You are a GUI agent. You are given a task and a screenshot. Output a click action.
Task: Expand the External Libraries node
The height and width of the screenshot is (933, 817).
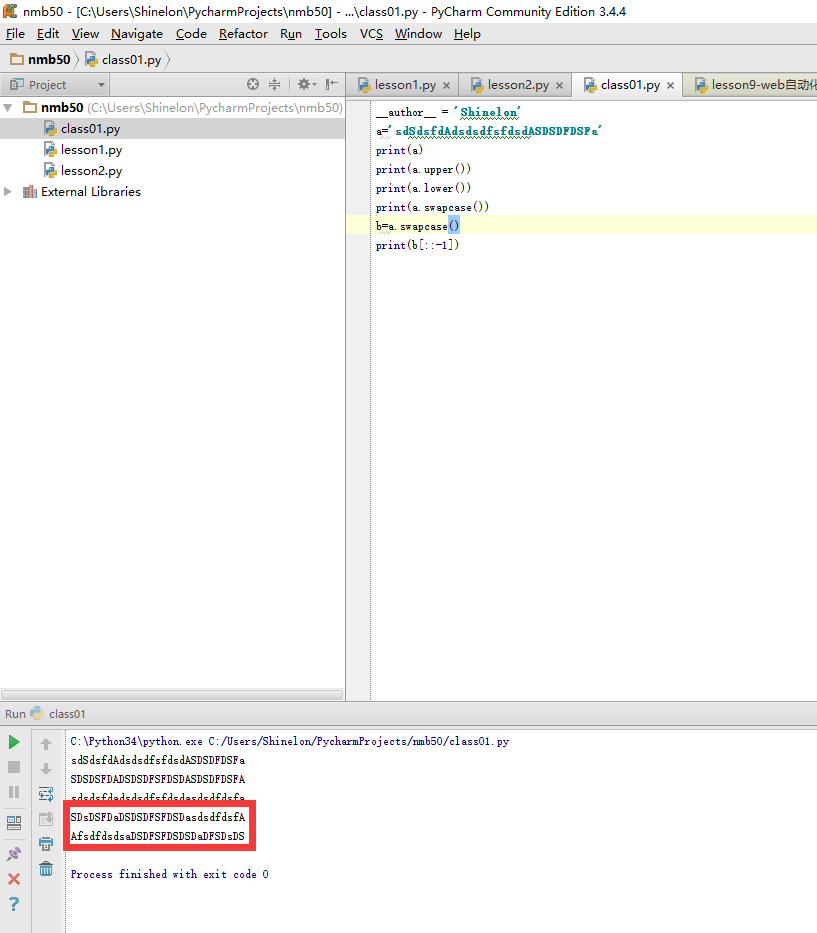pos(9,192)
